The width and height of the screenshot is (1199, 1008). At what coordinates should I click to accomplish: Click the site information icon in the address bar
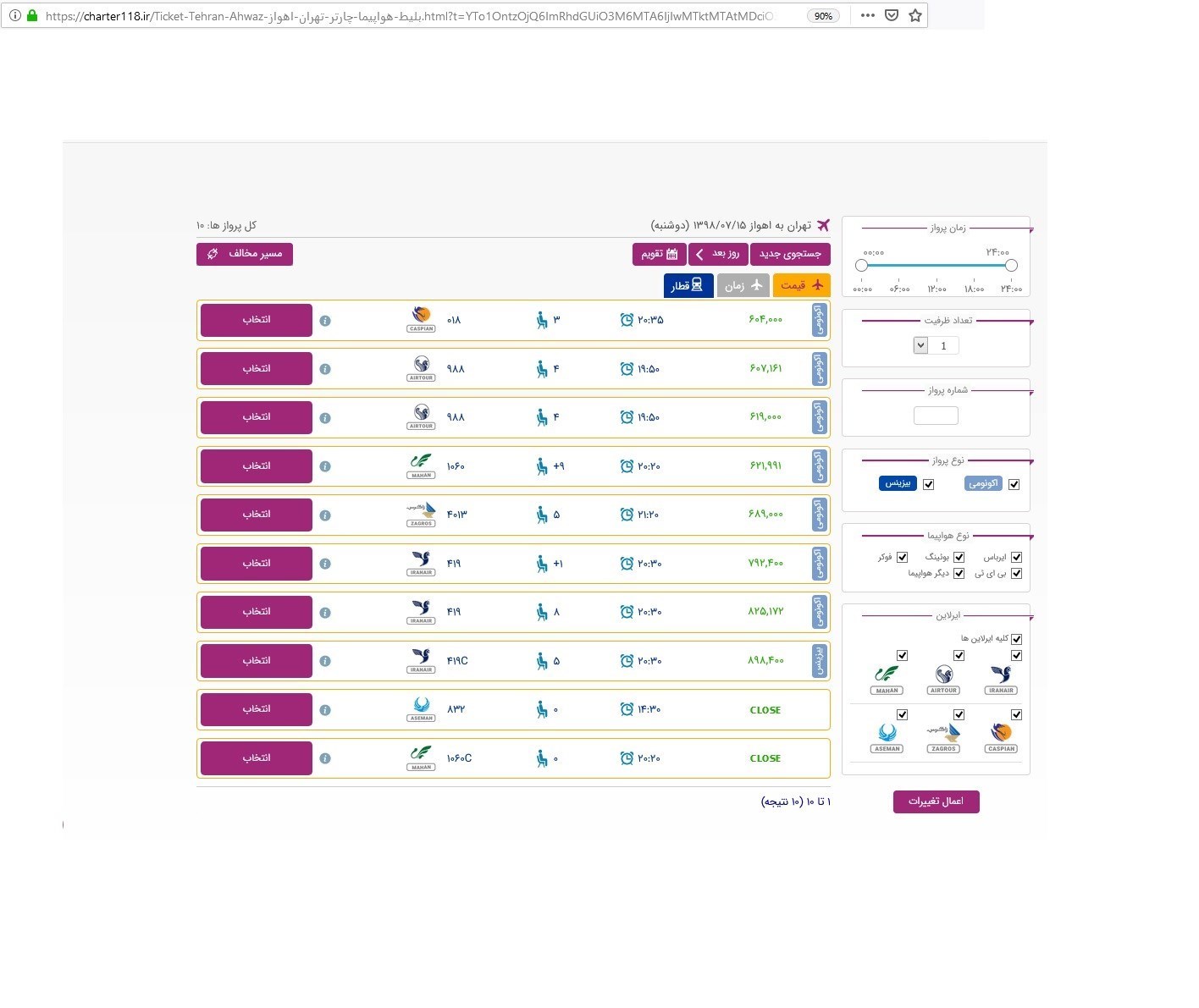point(14,15)
